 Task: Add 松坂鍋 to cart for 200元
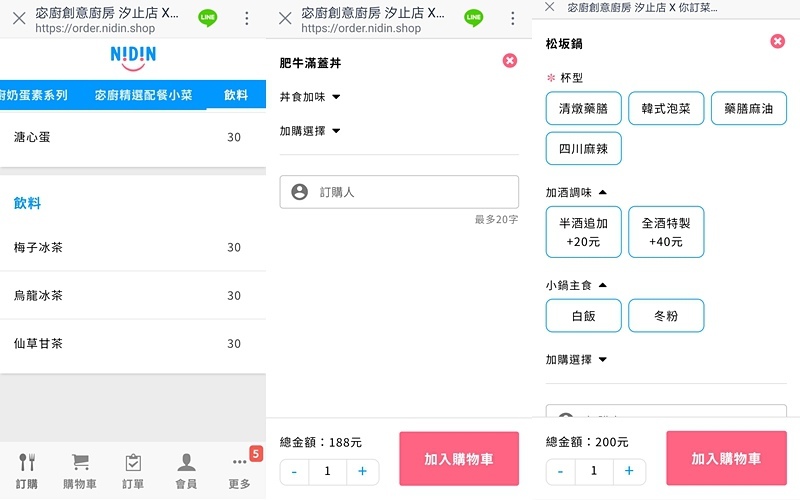point(725,459)
